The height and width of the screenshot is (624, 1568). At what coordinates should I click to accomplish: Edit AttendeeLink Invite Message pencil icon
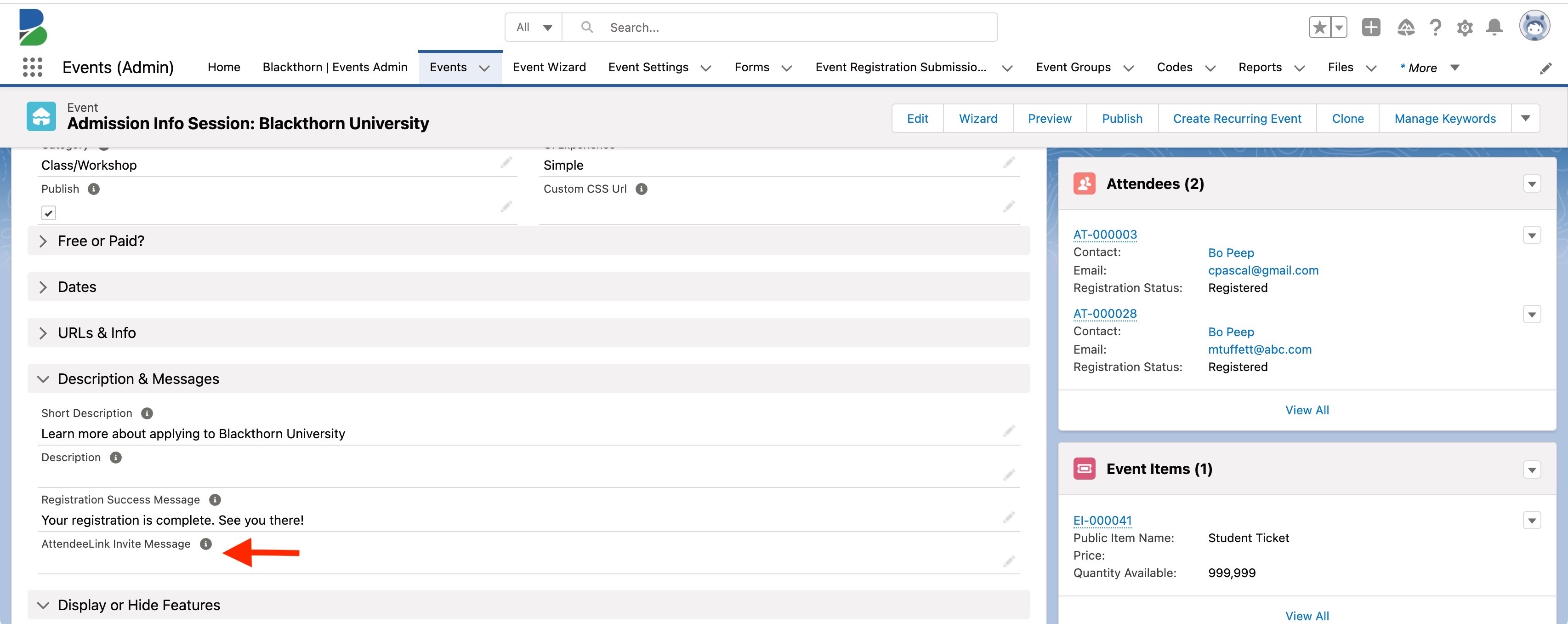1009,561
